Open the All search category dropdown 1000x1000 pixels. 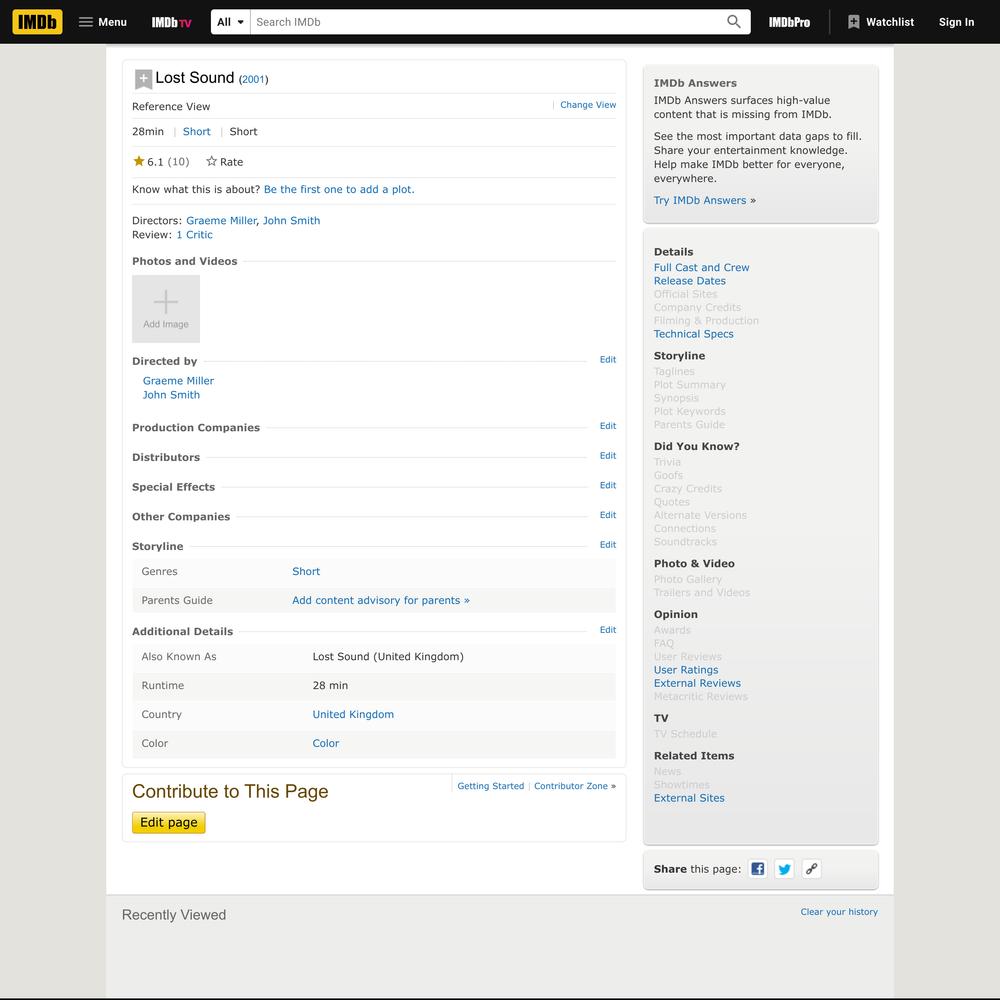pos(230,22)
